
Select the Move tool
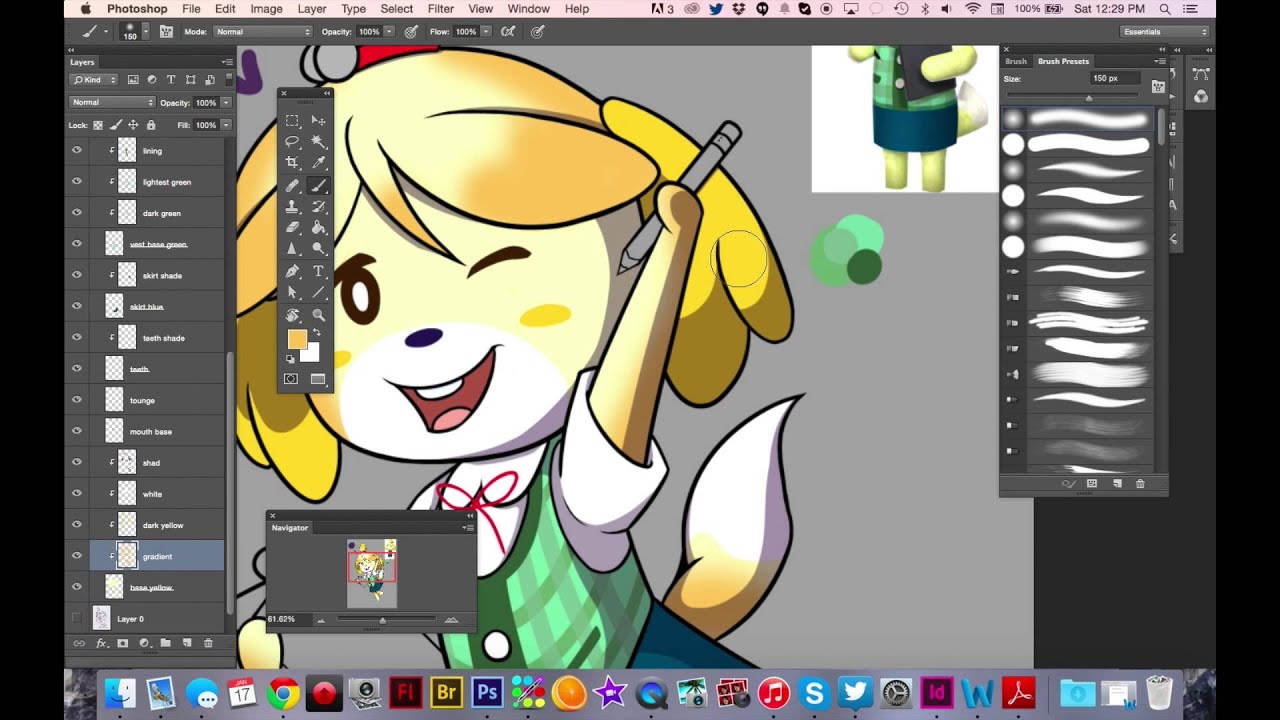coord(318,120)
